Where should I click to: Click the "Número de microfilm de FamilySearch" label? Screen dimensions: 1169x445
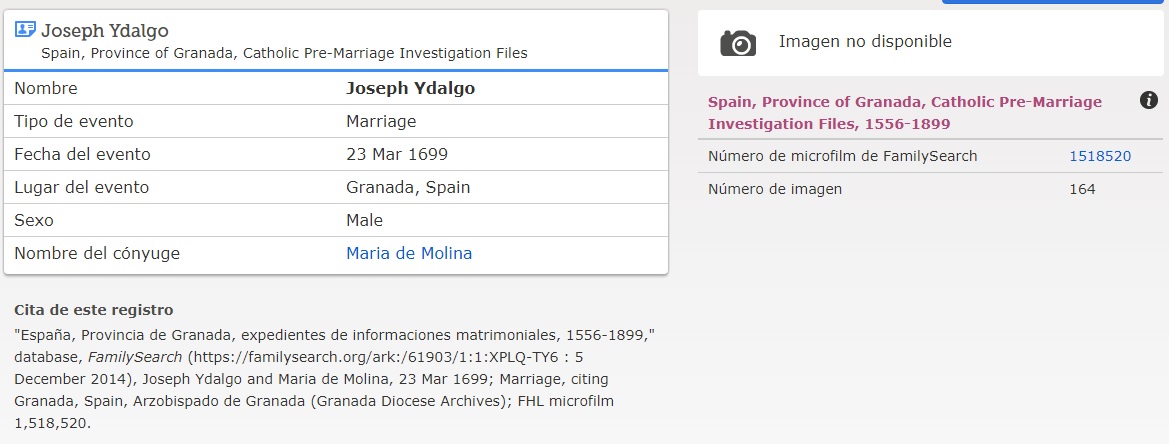842,156
